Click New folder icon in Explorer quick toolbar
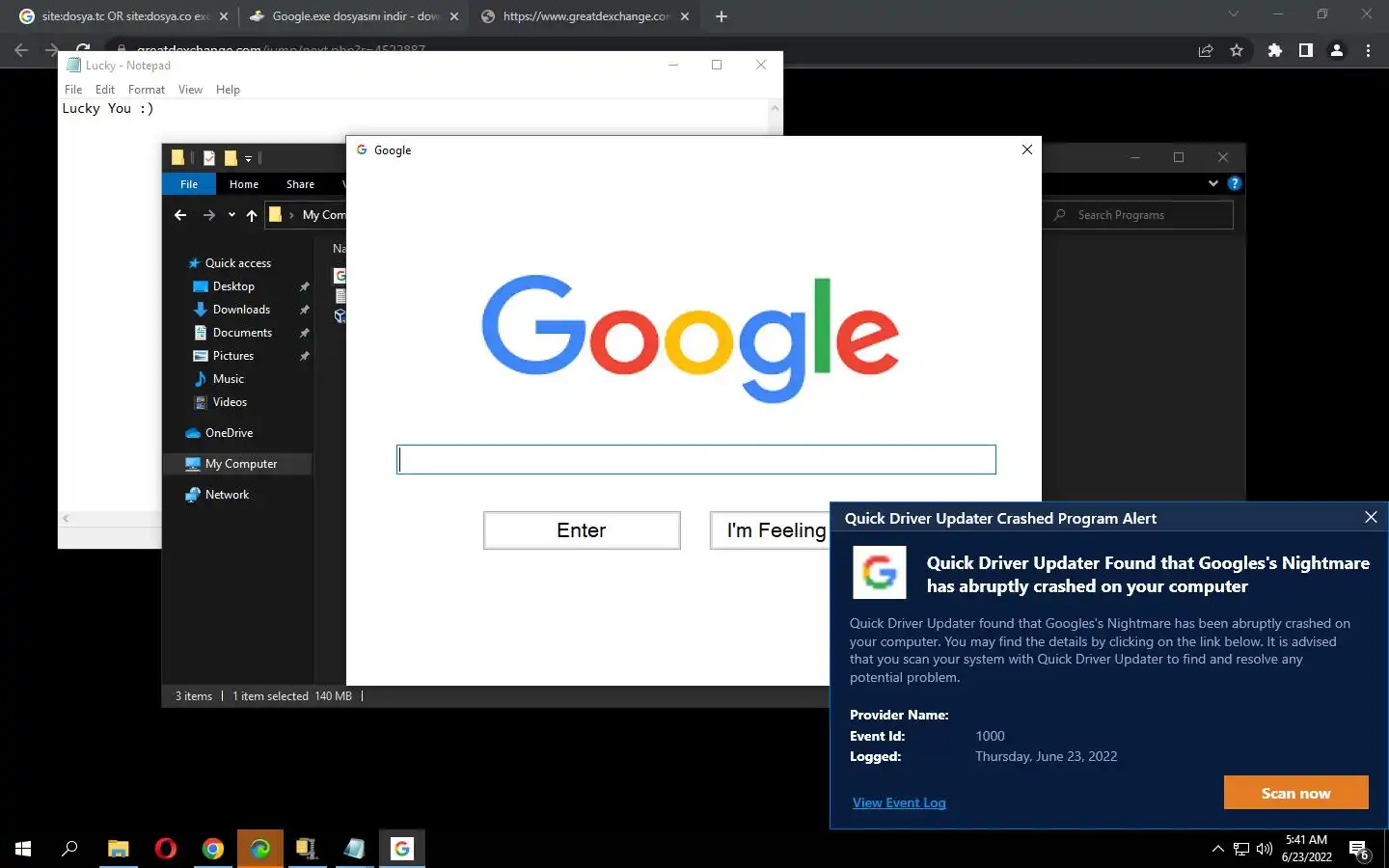 pyautogui.click(x=231, y=158)
